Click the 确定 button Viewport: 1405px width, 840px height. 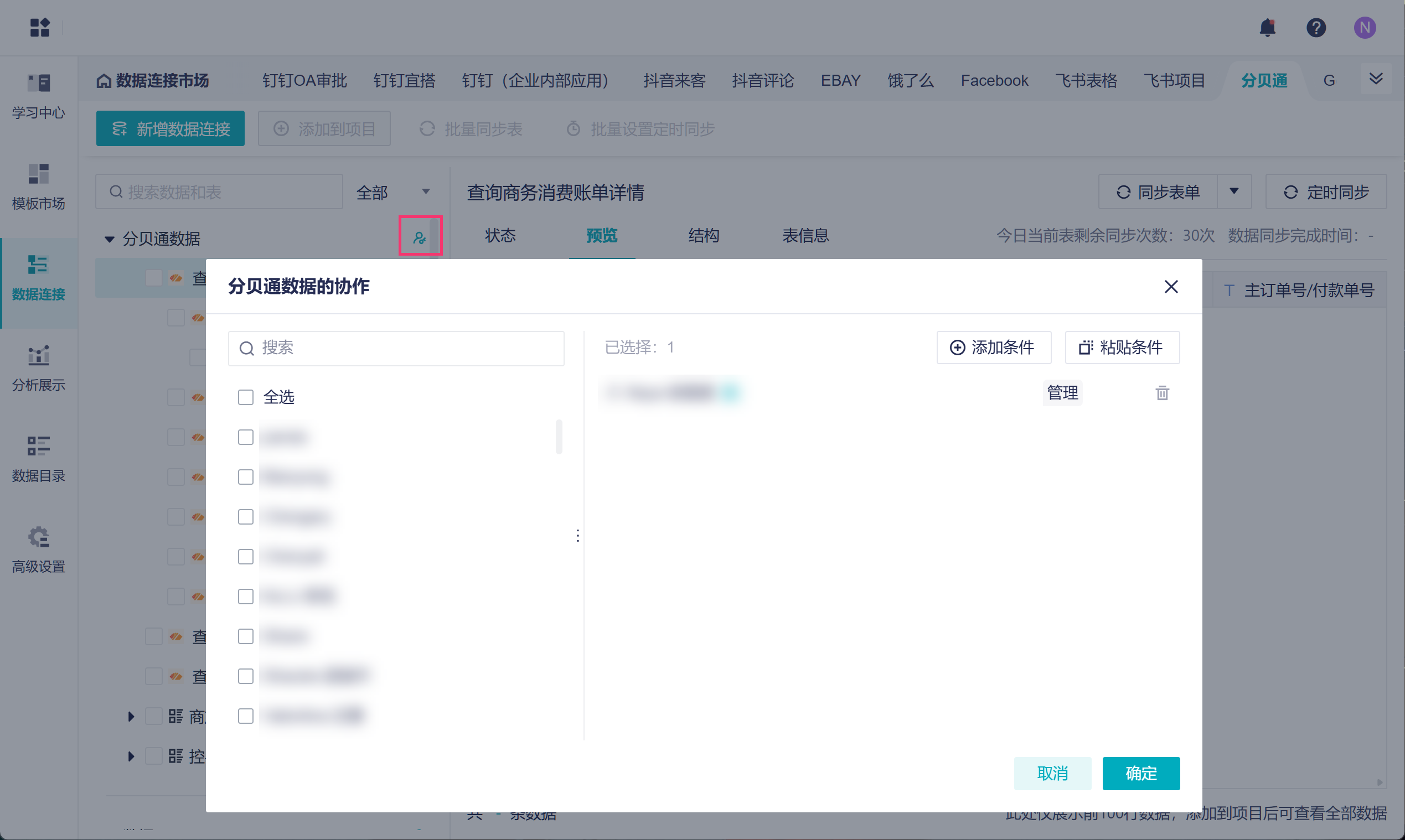[1140, 773]
